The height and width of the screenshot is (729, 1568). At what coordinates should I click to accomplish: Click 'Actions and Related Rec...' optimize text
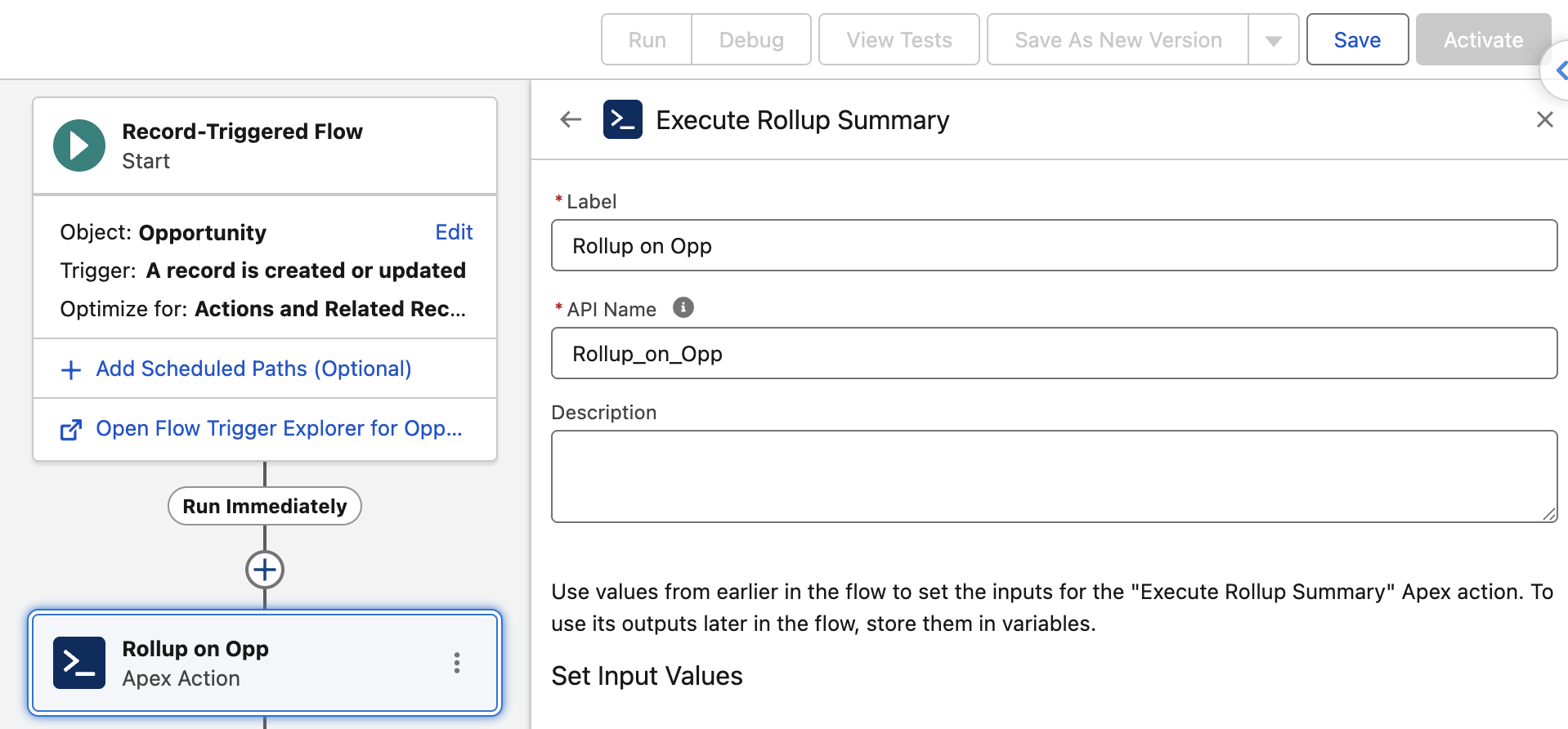coord(330,309)
